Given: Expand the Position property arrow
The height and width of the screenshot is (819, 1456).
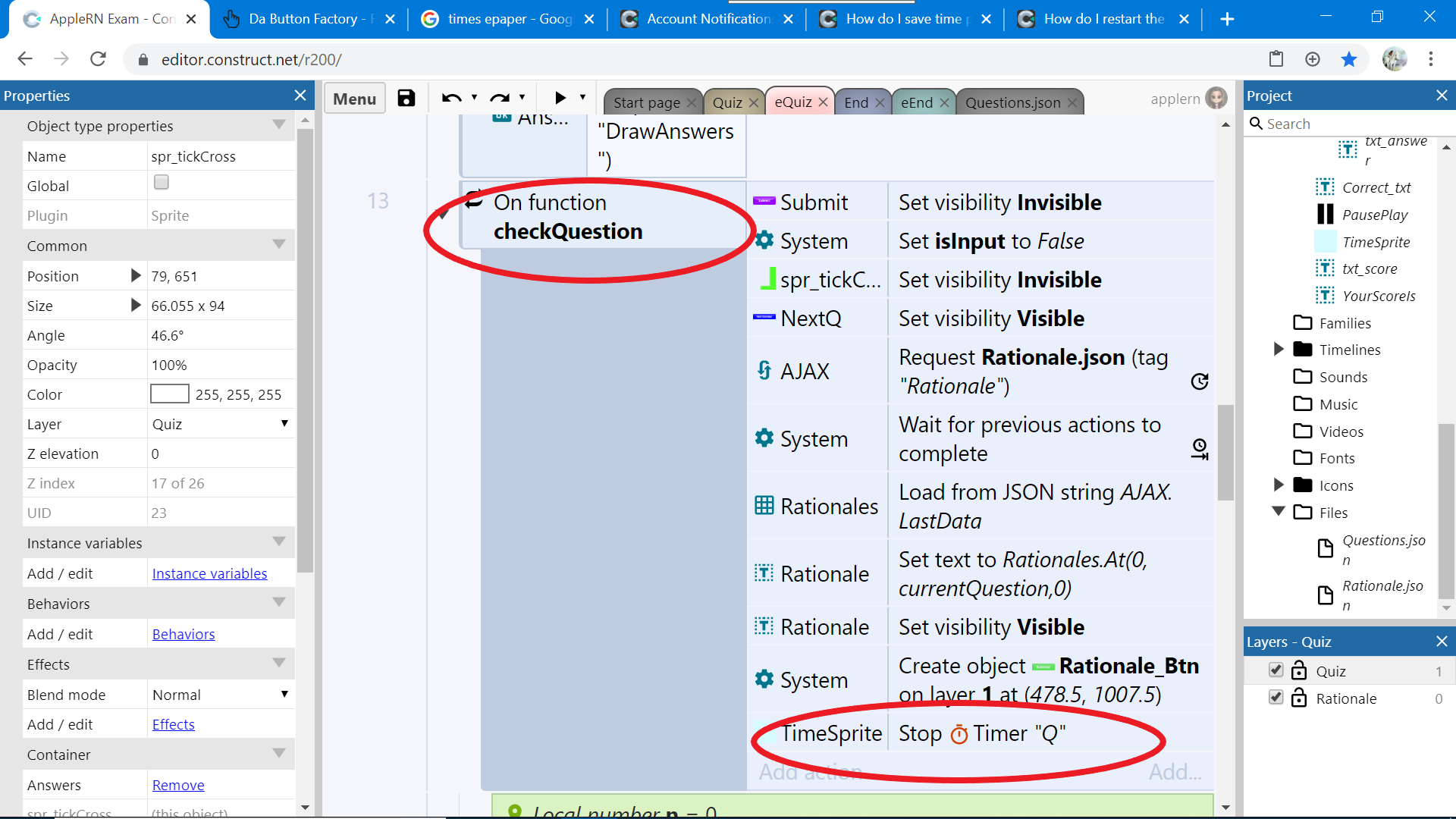Looking at the screenshot, I should click(136, 275).
